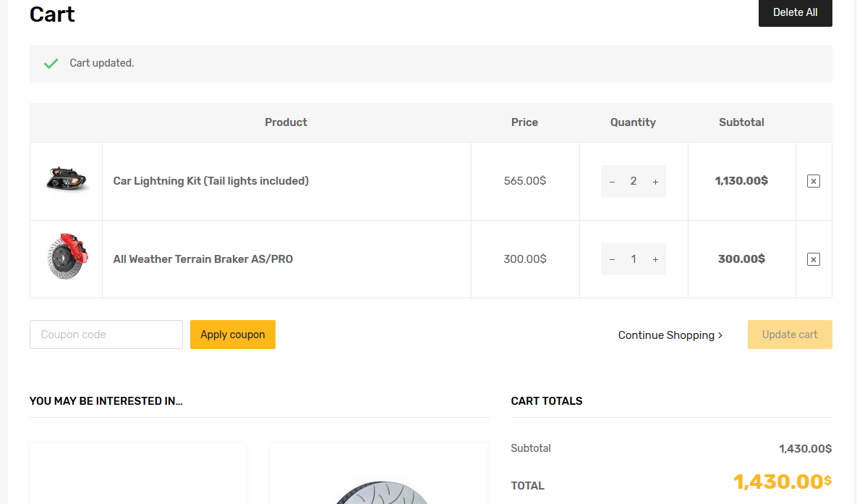Click the brake disc product thumbnail
857x504 pixels.
[67, 256]
